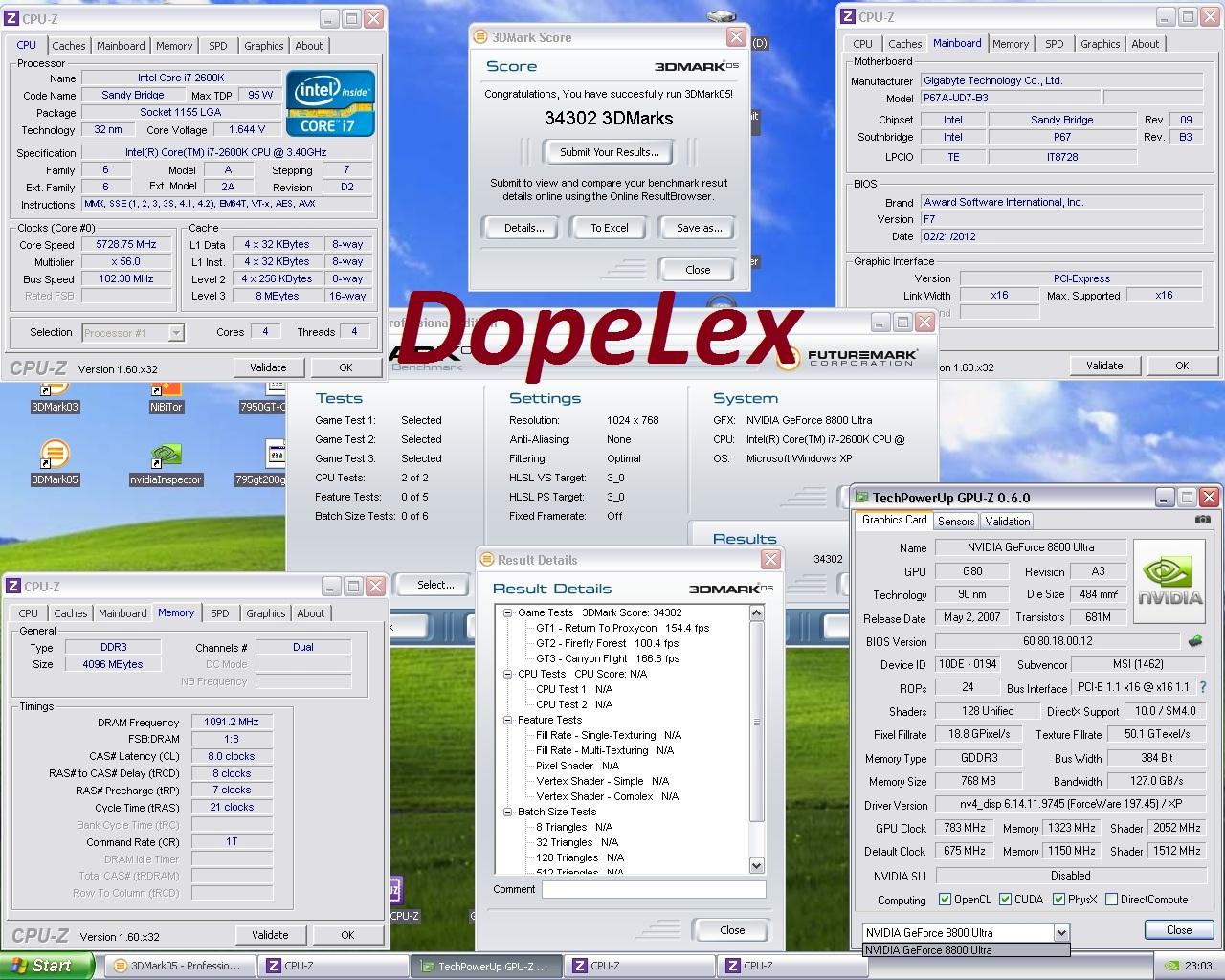
Task: Click the mainboard Model value P67A-UD7-B3
Action: (x=1010, y=98)
